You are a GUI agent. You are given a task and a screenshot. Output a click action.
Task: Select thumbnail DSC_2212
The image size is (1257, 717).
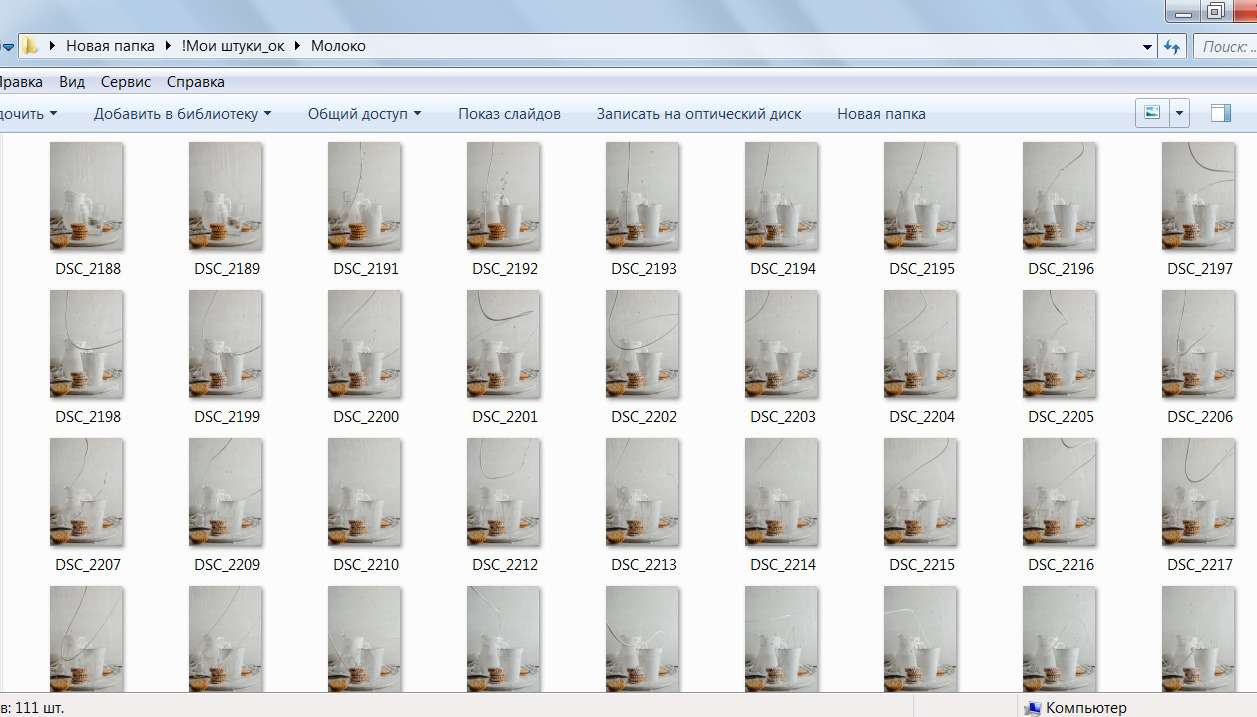(x=504, y=492)
